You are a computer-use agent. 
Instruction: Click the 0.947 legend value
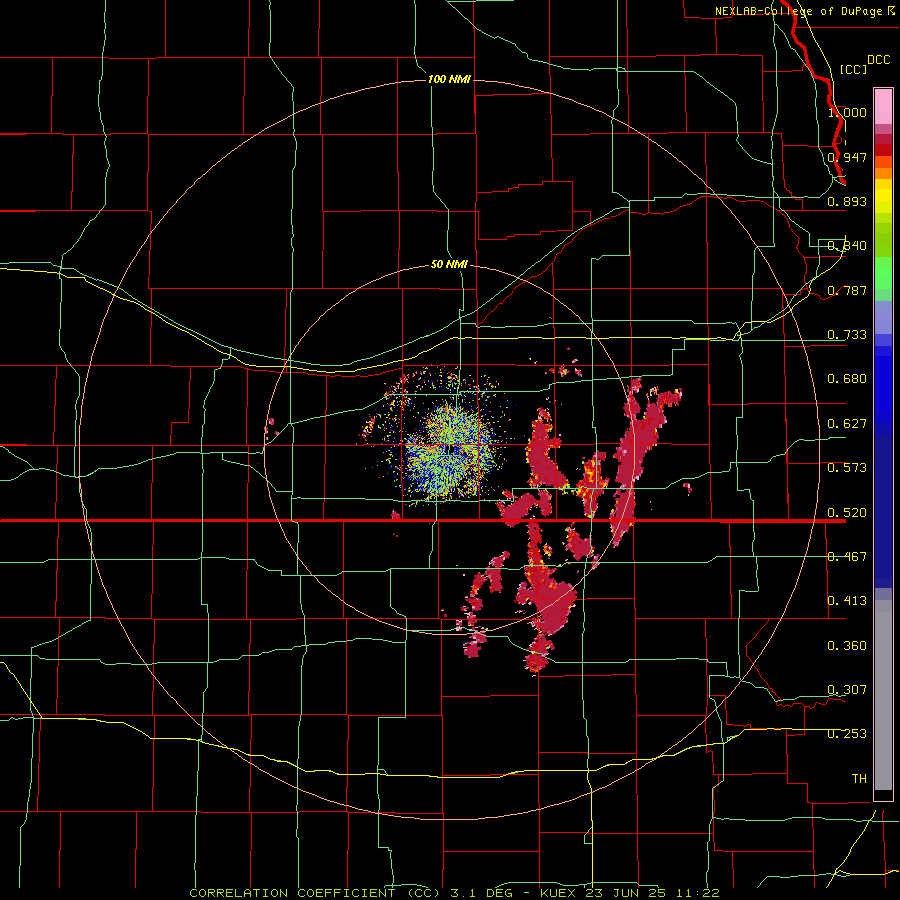[x=847, y=157]
